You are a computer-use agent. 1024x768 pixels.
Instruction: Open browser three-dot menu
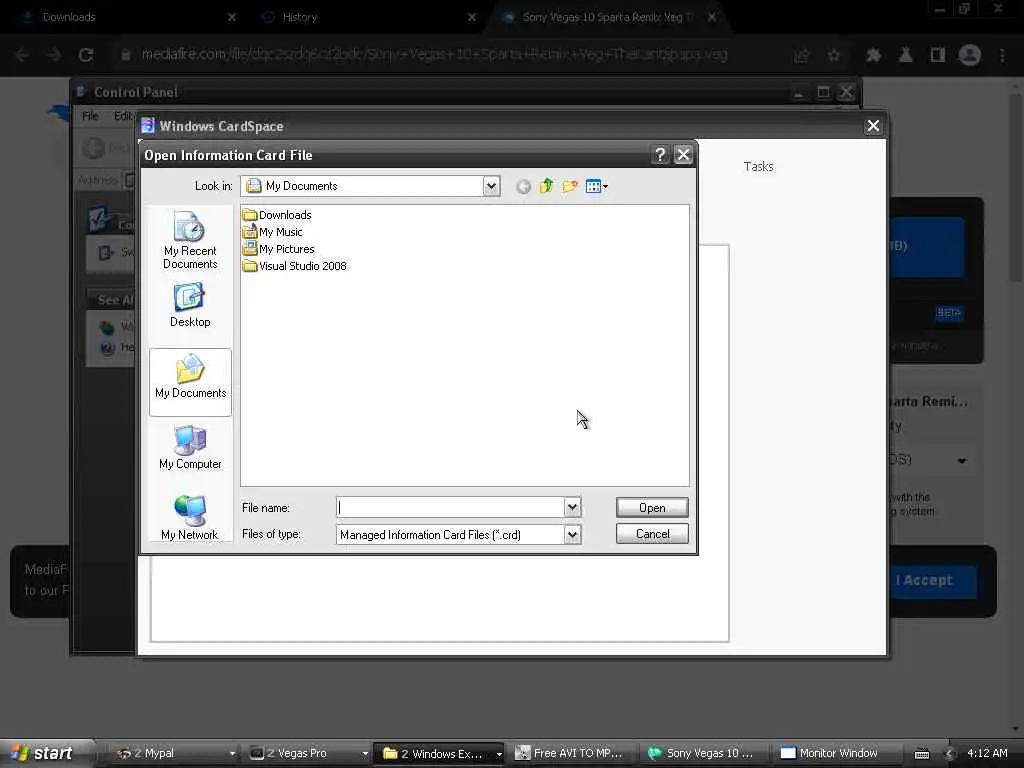pyautogui.click(x=1002, y=56)
